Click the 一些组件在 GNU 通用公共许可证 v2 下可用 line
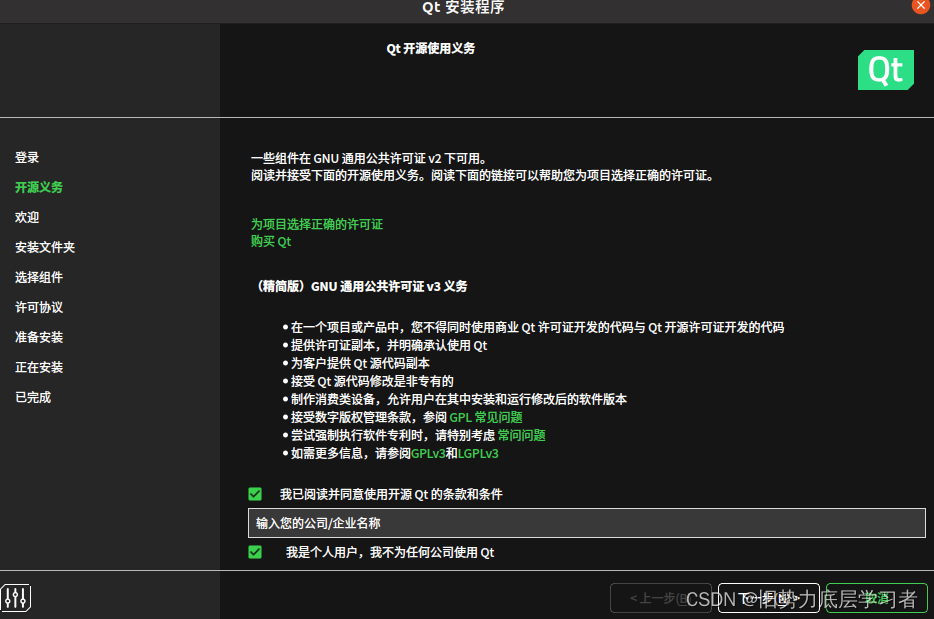The width and height of the screenshot is (934, 619). tap(369, 158)
